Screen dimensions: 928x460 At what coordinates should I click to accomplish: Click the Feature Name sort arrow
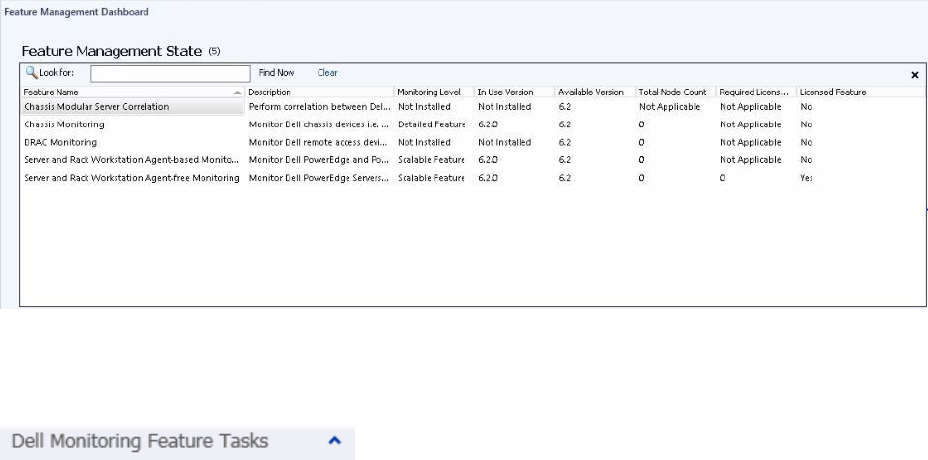[237, 93]
